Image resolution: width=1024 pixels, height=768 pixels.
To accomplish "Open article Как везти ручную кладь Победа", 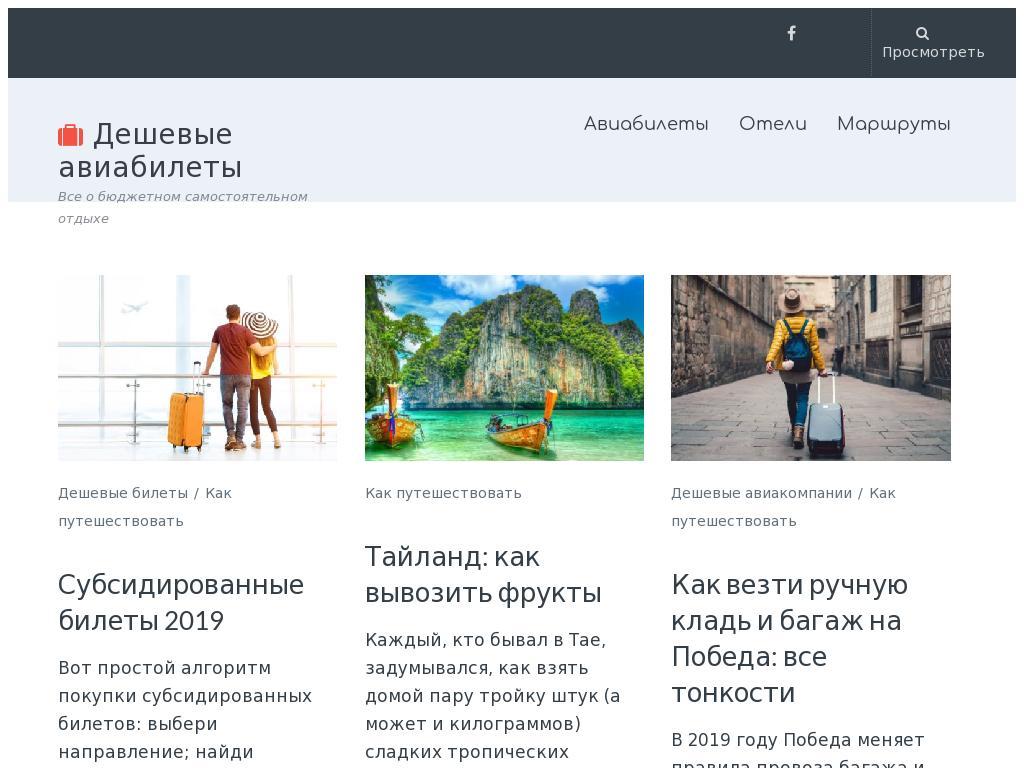I will coord(790,638).
